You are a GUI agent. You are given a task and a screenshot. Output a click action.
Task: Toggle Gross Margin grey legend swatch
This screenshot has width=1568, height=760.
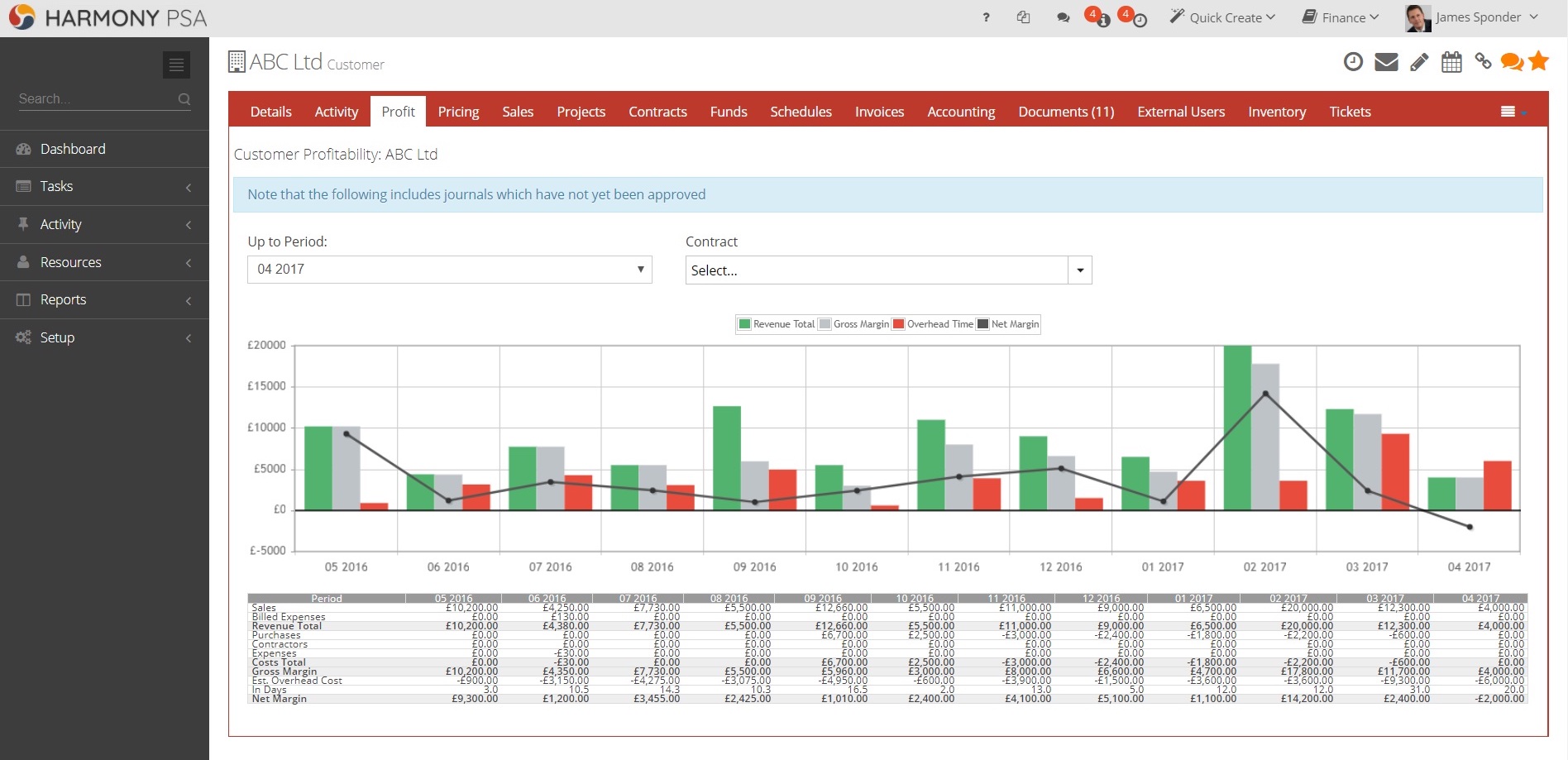click(x=825, y=324)
